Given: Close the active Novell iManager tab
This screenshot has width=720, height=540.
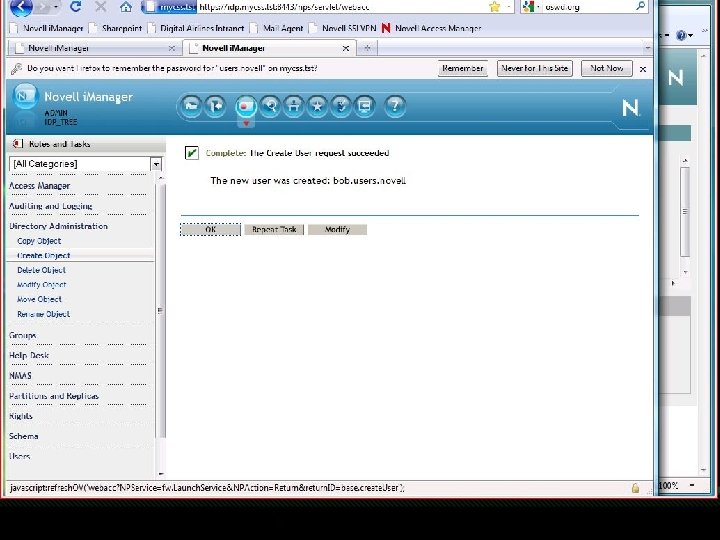Looking at the screenshot, I should coord(346,48).
